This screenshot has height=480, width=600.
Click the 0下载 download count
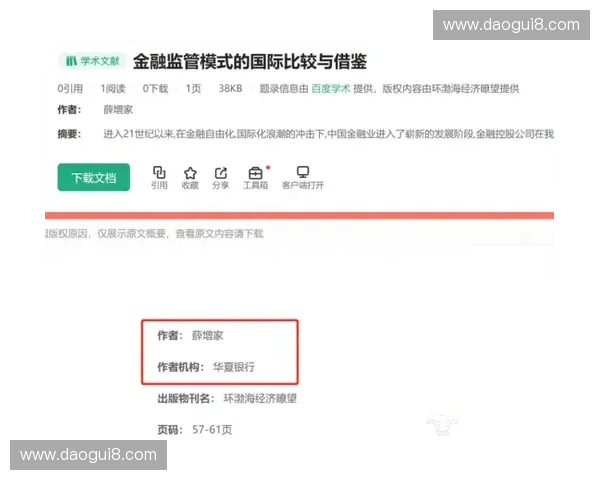(155, 89)
